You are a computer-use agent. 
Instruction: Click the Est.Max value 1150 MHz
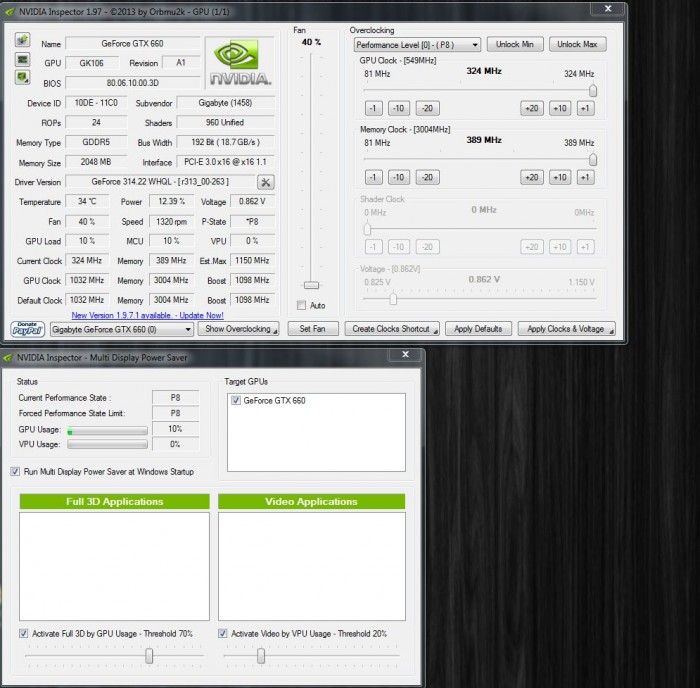point(252,260)
